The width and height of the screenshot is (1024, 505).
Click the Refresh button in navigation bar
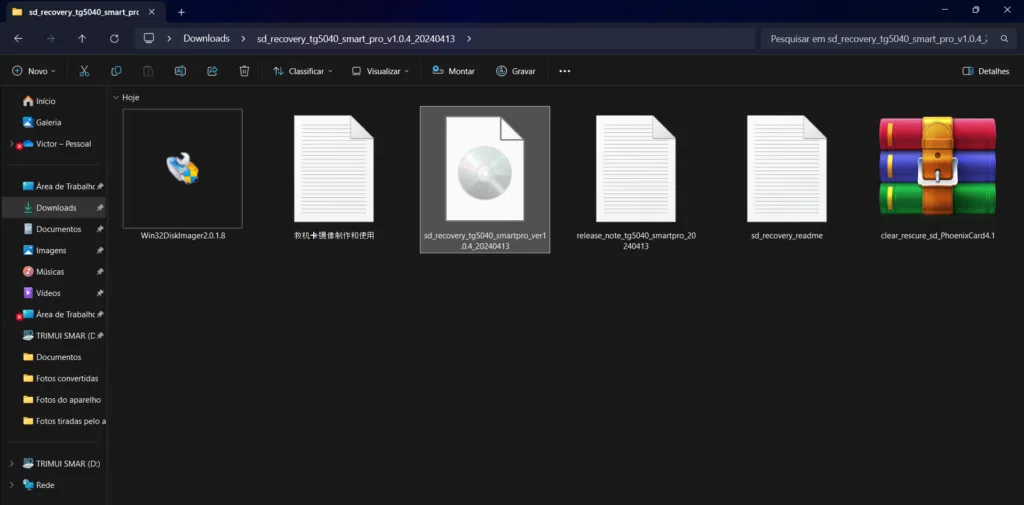(114, 38)
